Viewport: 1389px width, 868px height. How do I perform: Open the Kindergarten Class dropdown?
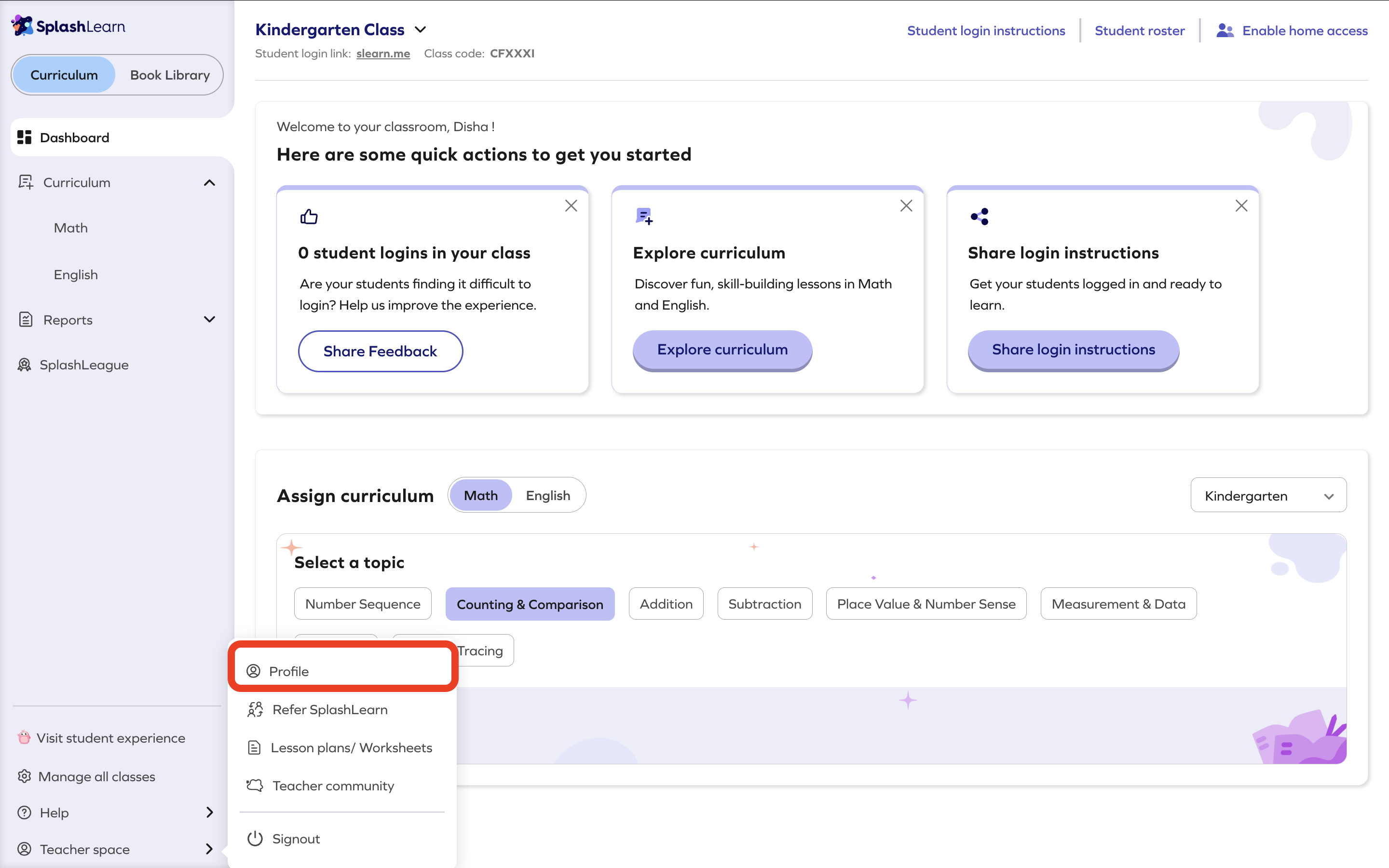[420, 29]
